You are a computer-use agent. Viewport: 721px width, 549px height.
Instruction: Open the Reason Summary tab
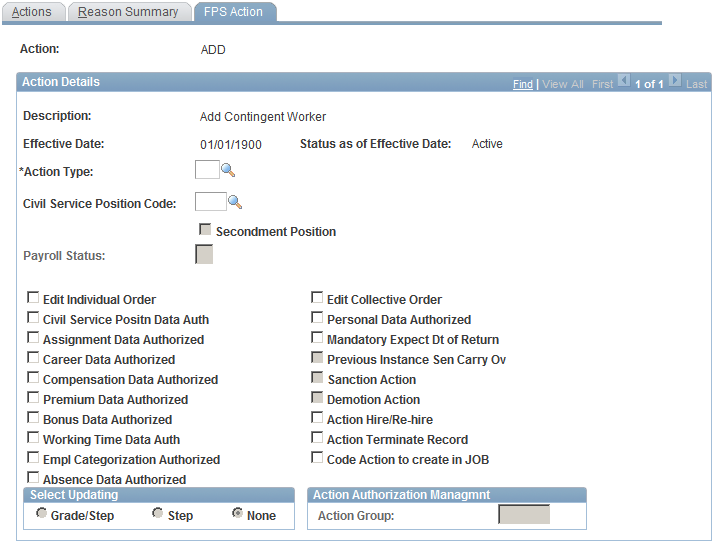click(129, 11)
